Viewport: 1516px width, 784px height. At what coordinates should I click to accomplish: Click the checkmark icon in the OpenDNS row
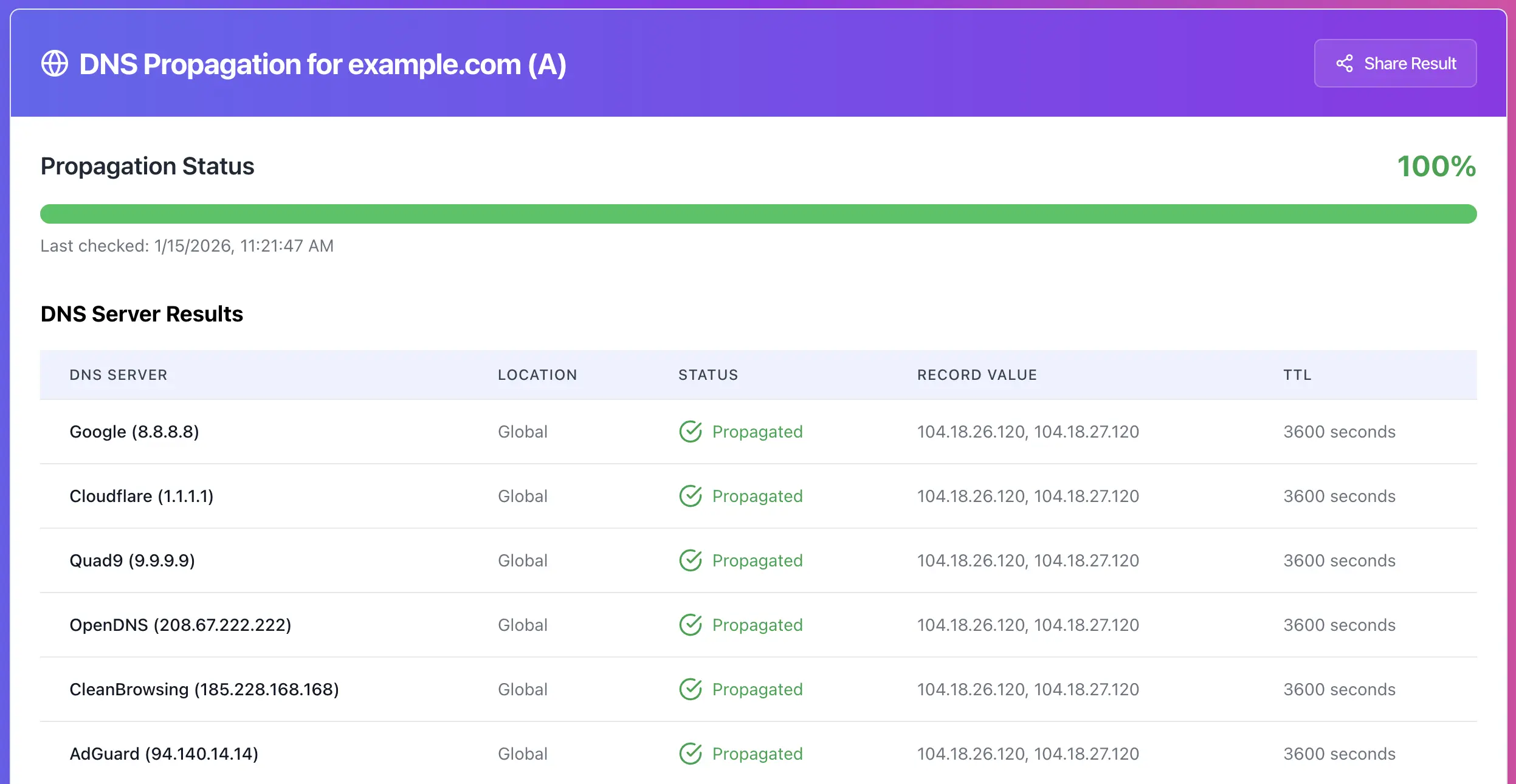coord(690,625)
